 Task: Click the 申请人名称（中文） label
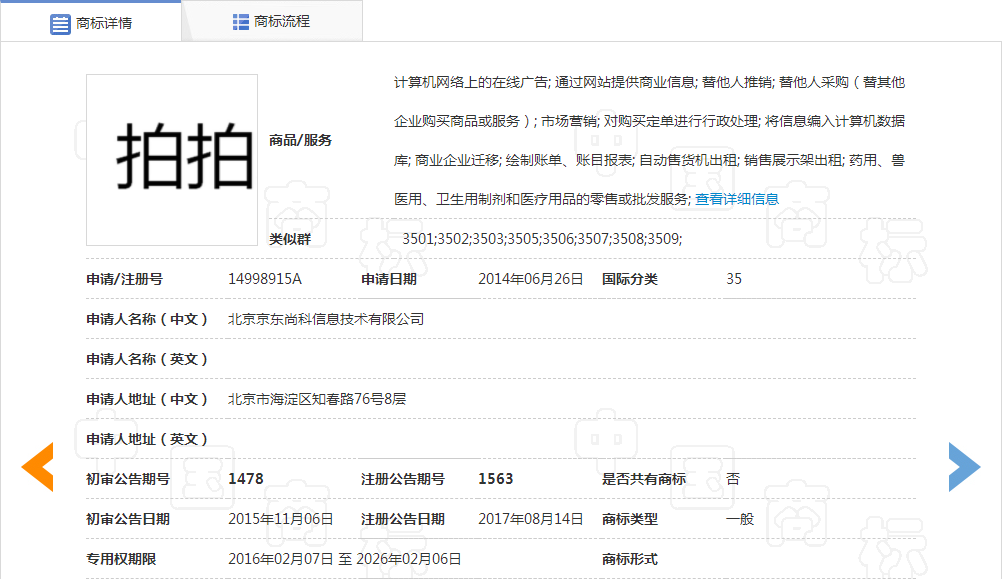coord(147,319)
